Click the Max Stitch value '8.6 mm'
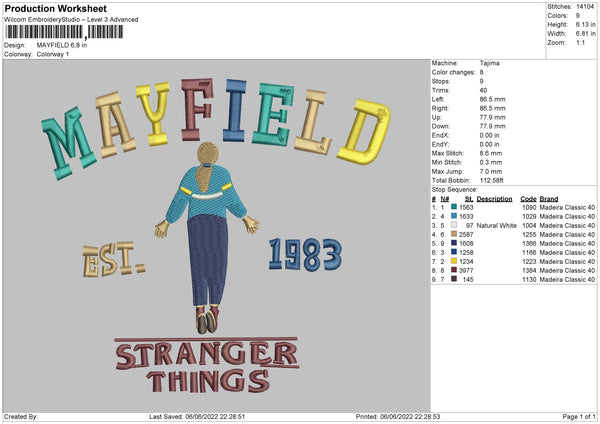 491,153
